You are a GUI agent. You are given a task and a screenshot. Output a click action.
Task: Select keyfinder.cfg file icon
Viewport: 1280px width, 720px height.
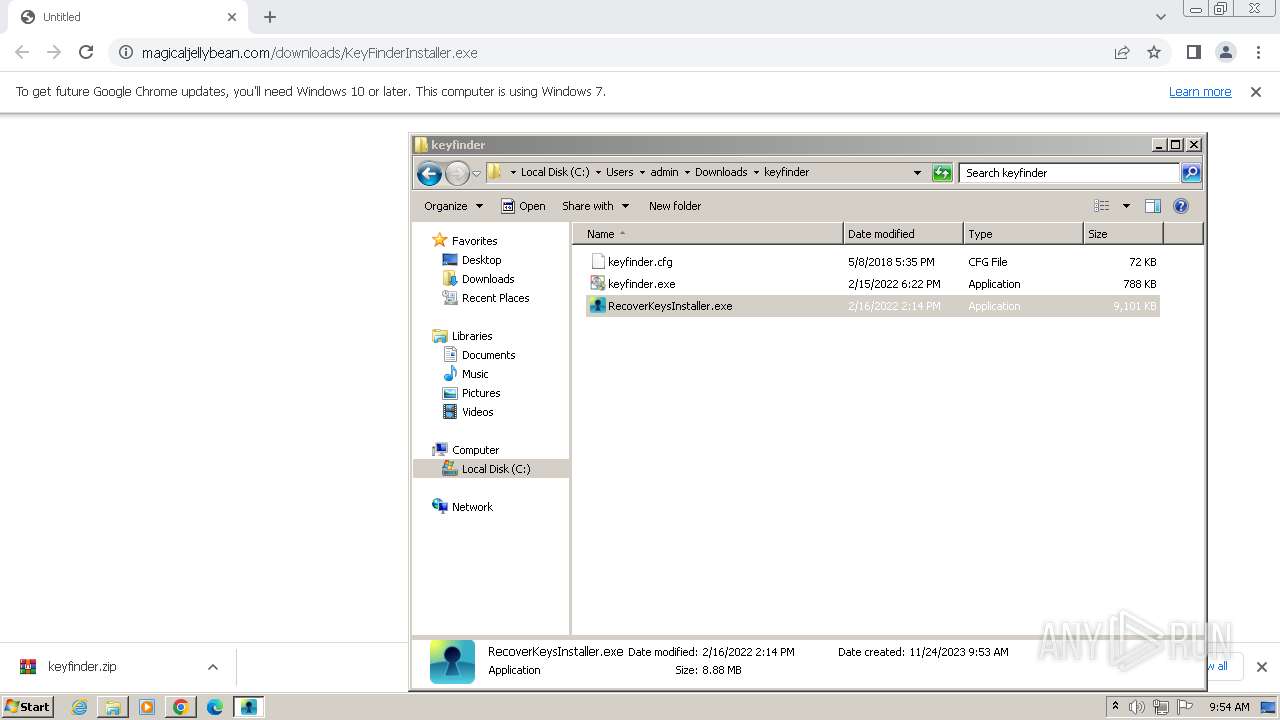click(x=598, y=262)
